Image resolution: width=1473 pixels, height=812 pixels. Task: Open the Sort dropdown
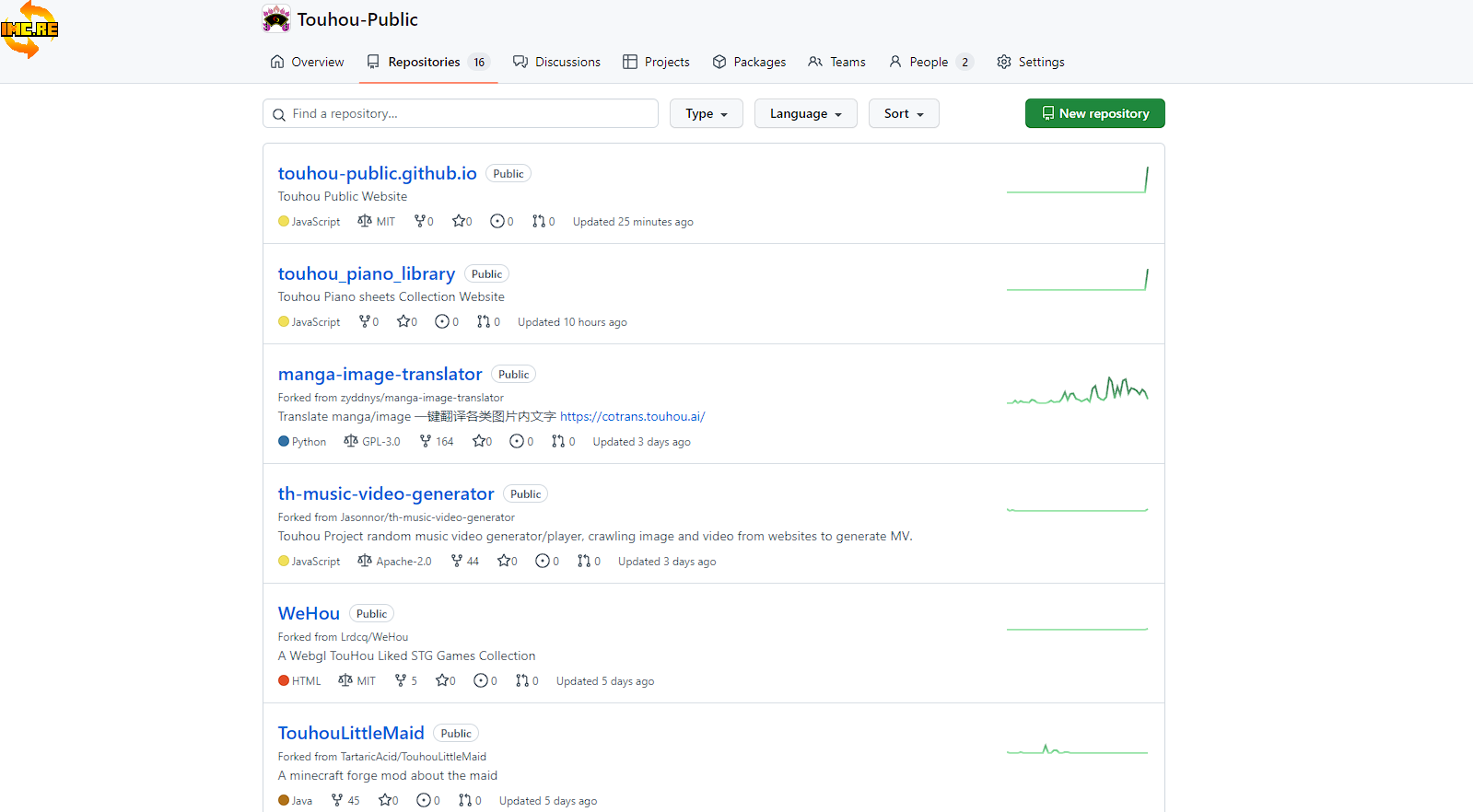(x=903, y=114)
